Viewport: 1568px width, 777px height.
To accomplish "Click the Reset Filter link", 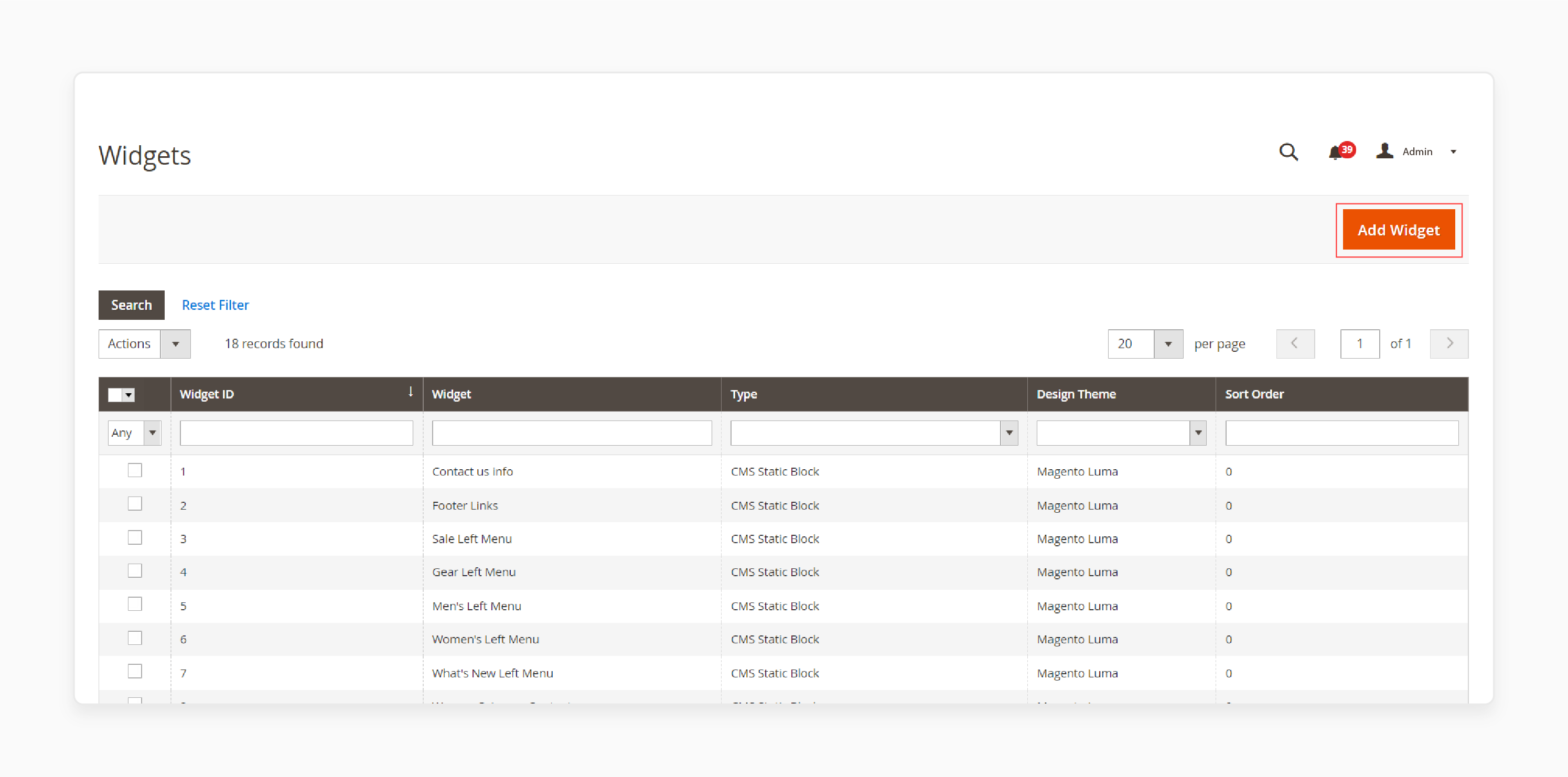I will click(216, 305).
